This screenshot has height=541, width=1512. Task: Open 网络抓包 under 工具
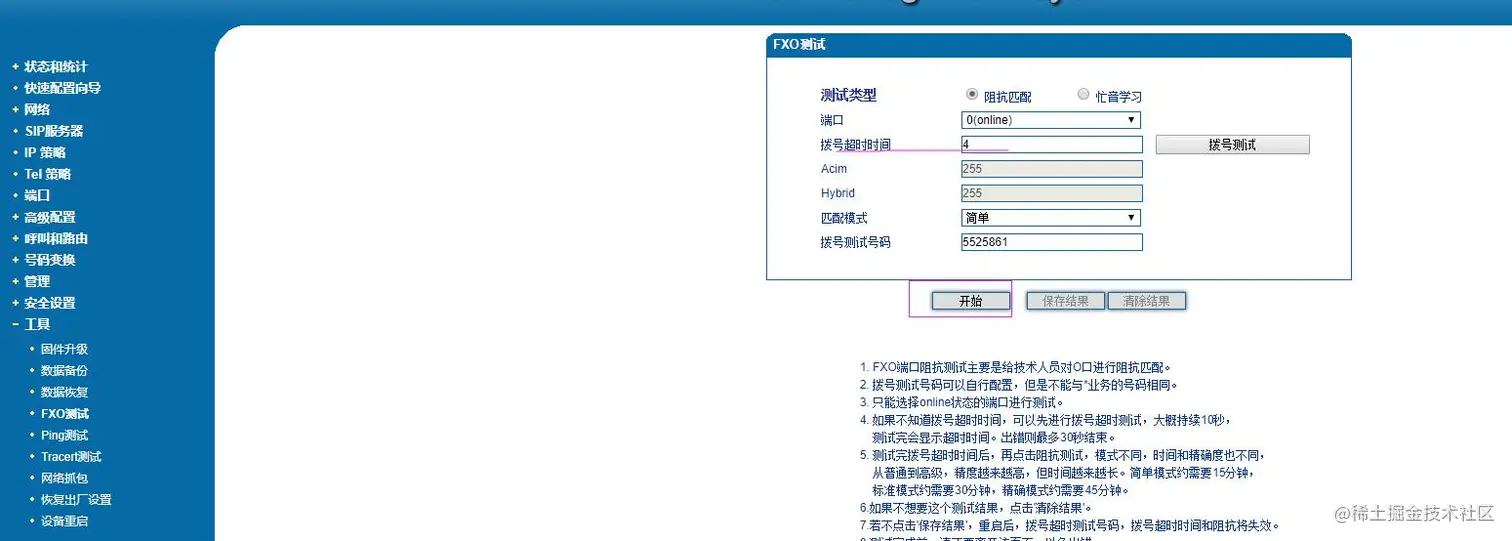pos(64,478)
